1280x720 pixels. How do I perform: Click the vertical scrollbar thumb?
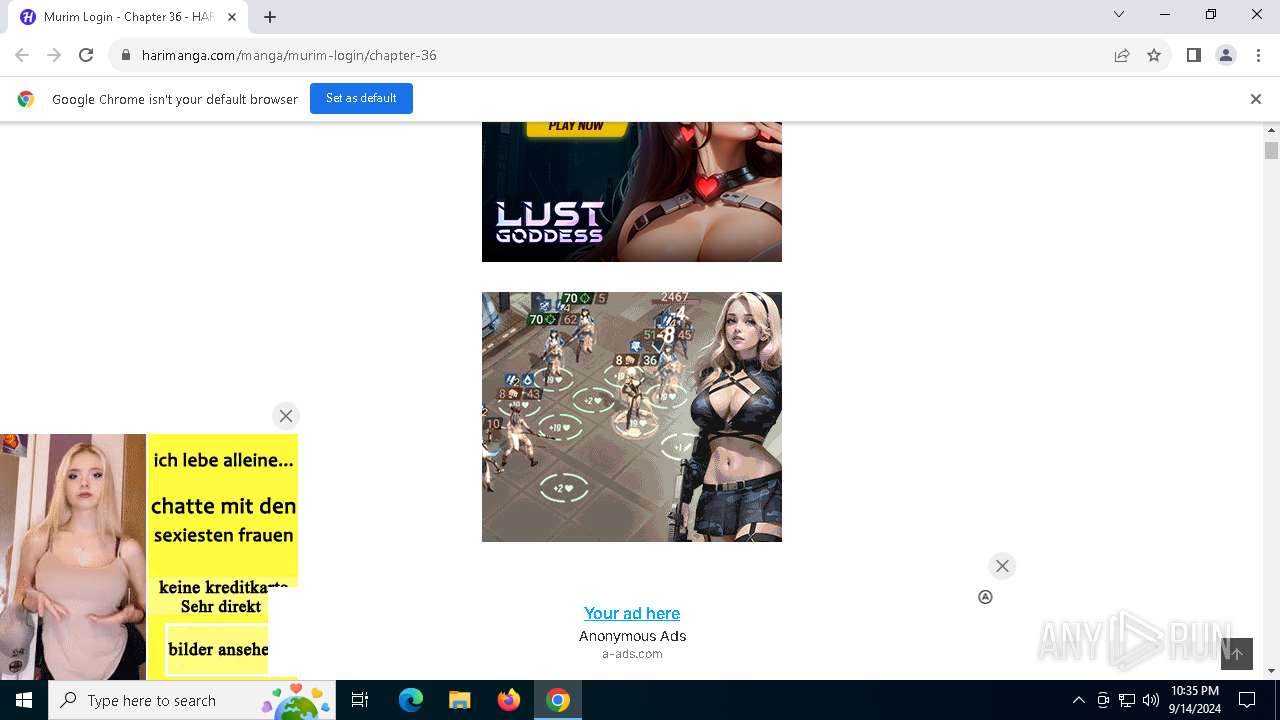[1271, 151]
